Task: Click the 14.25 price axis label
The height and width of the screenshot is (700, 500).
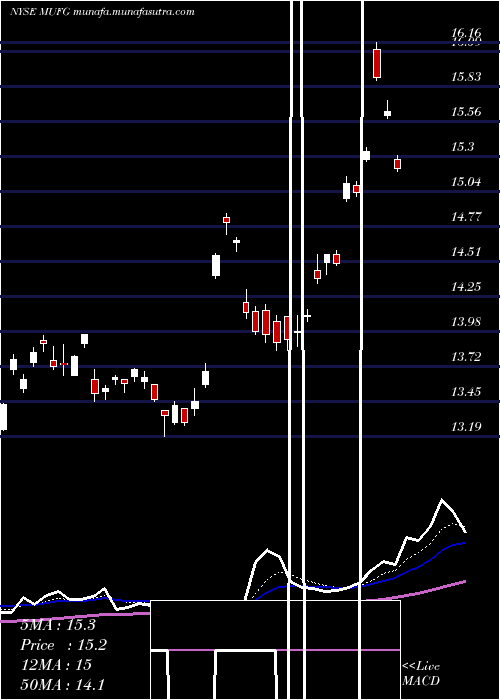Action: coord(466,286)
